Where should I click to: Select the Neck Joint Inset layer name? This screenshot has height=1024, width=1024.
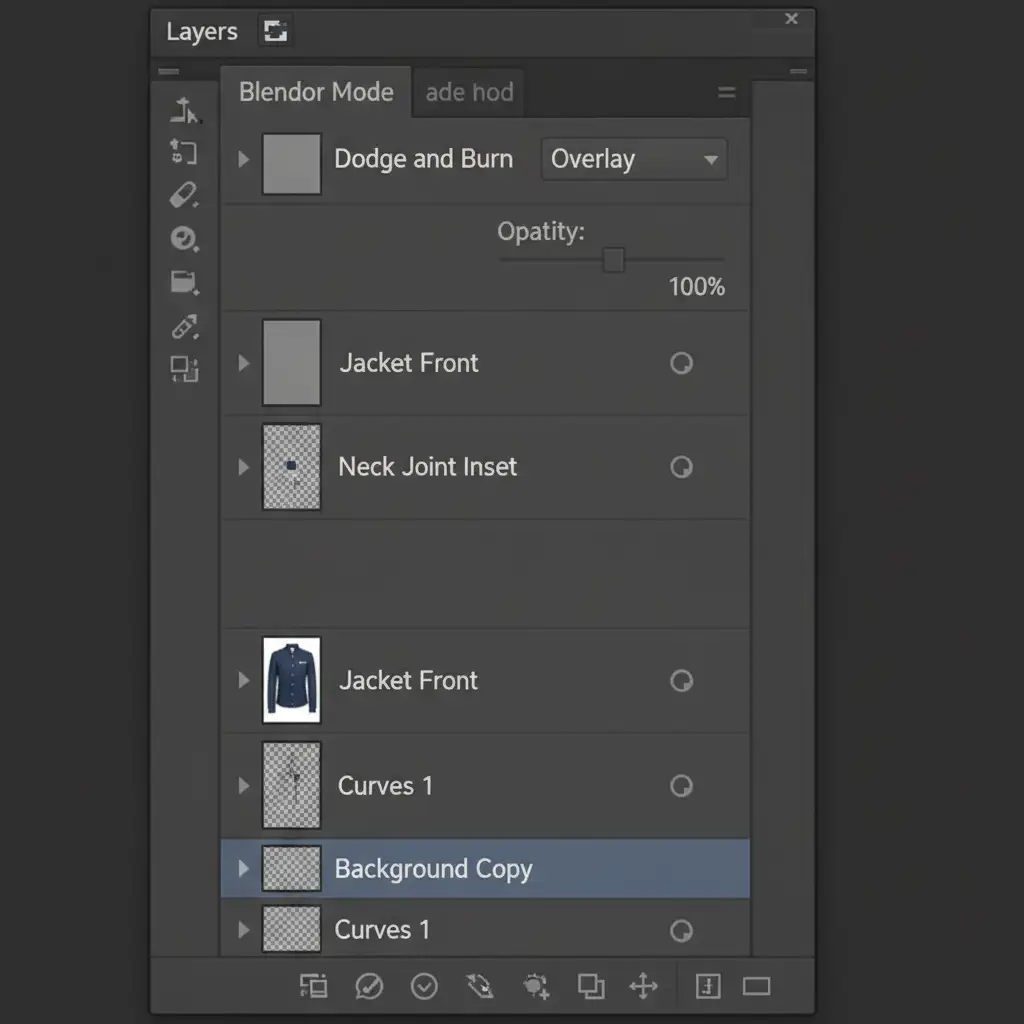point(427,467)
